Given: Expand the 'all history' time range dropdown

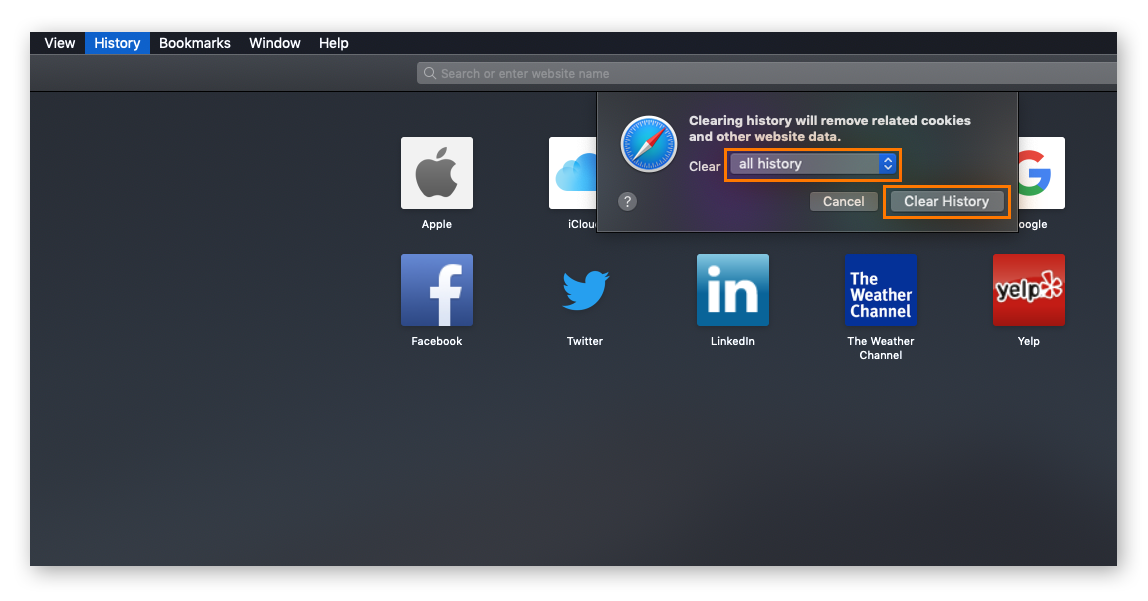Looking at the screenshot, I should tap(813, 164).
